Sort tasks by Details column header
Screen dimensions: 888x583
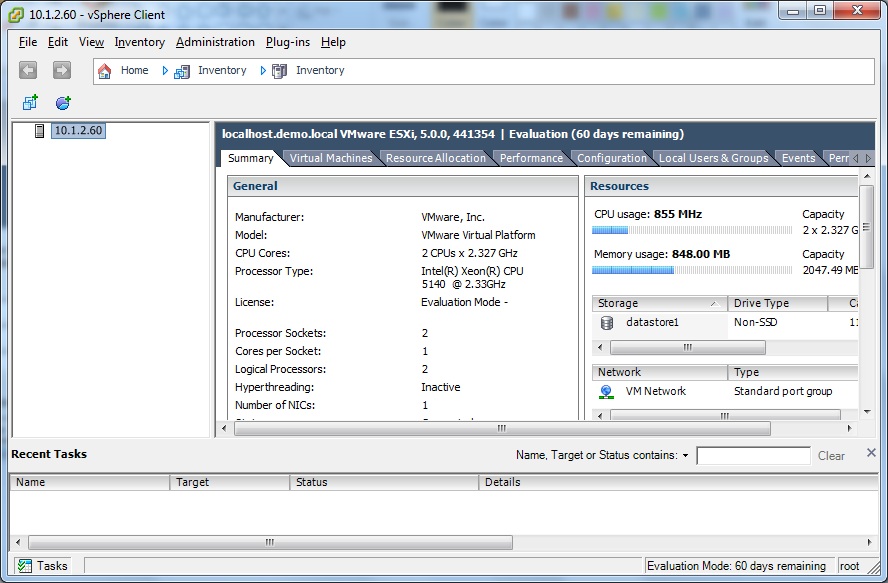point(678,482)
